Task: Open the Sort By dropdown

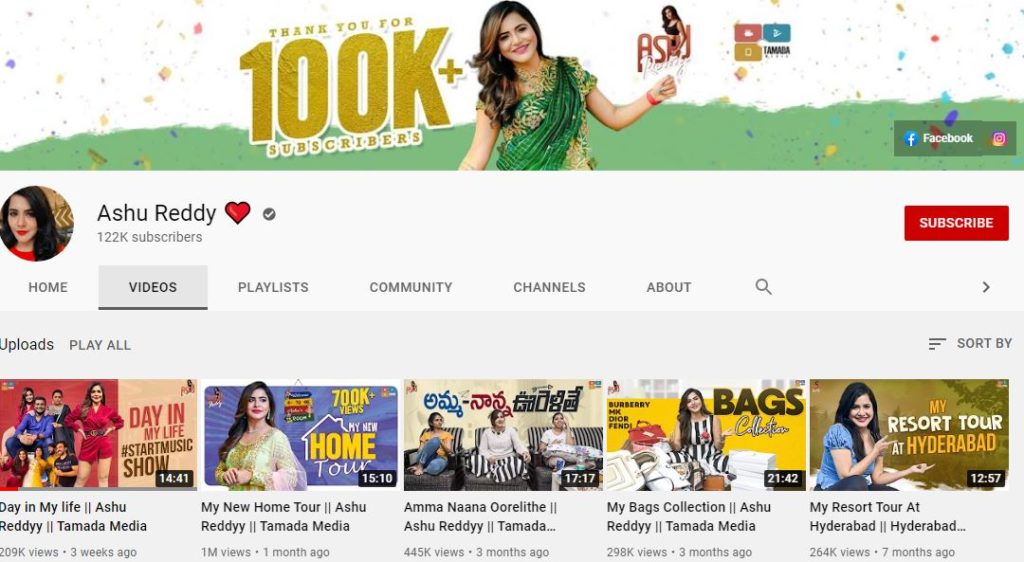Action: (x=970, y=343)
